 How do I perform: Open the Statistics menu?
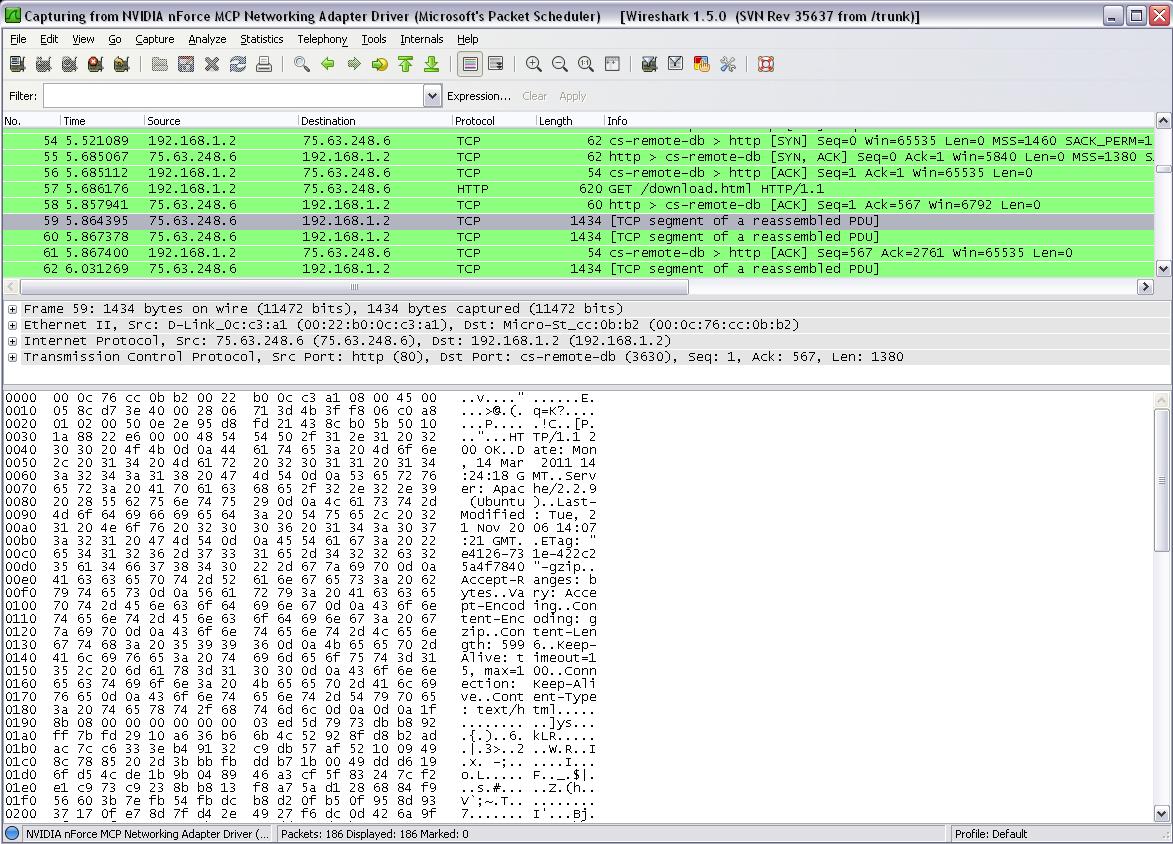click(261, 39)
